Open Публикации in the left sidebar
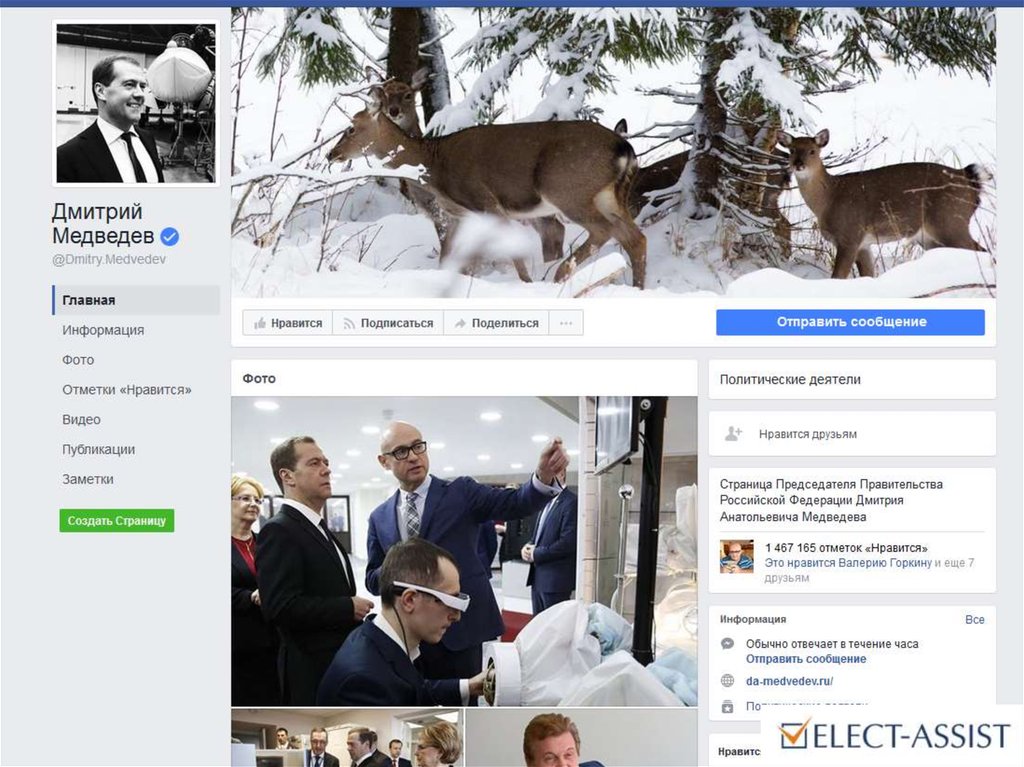 pyautogui.click(x=98, y=450)
